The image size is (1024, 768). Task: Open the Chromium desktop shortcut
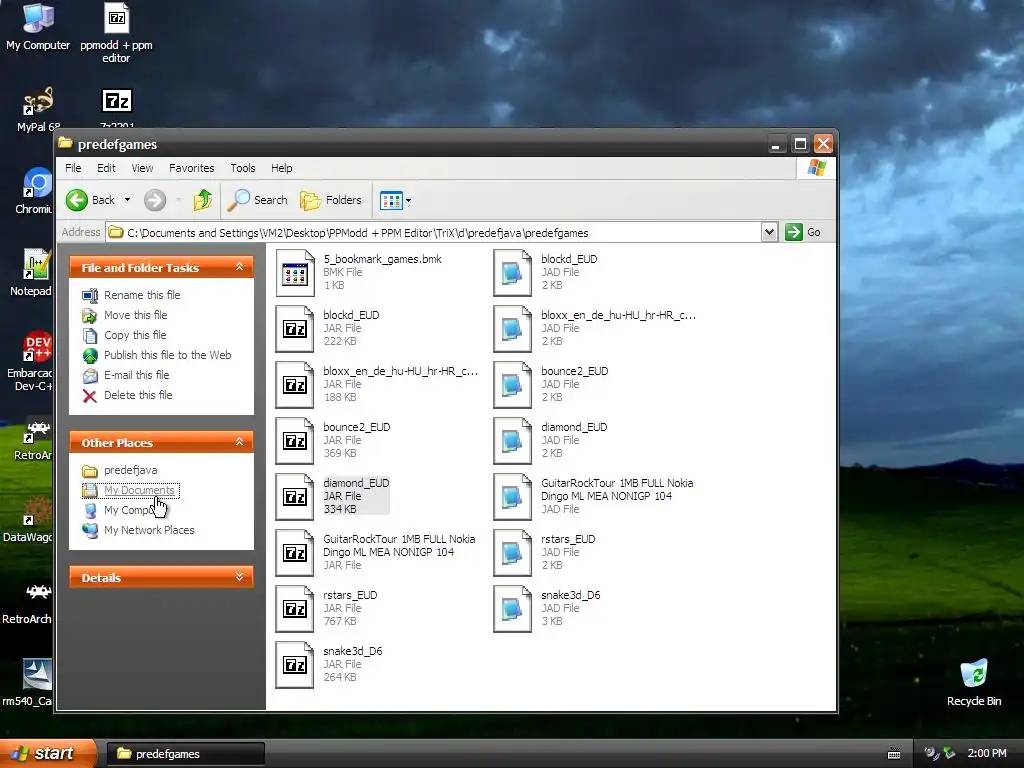[x=34, y=191]
